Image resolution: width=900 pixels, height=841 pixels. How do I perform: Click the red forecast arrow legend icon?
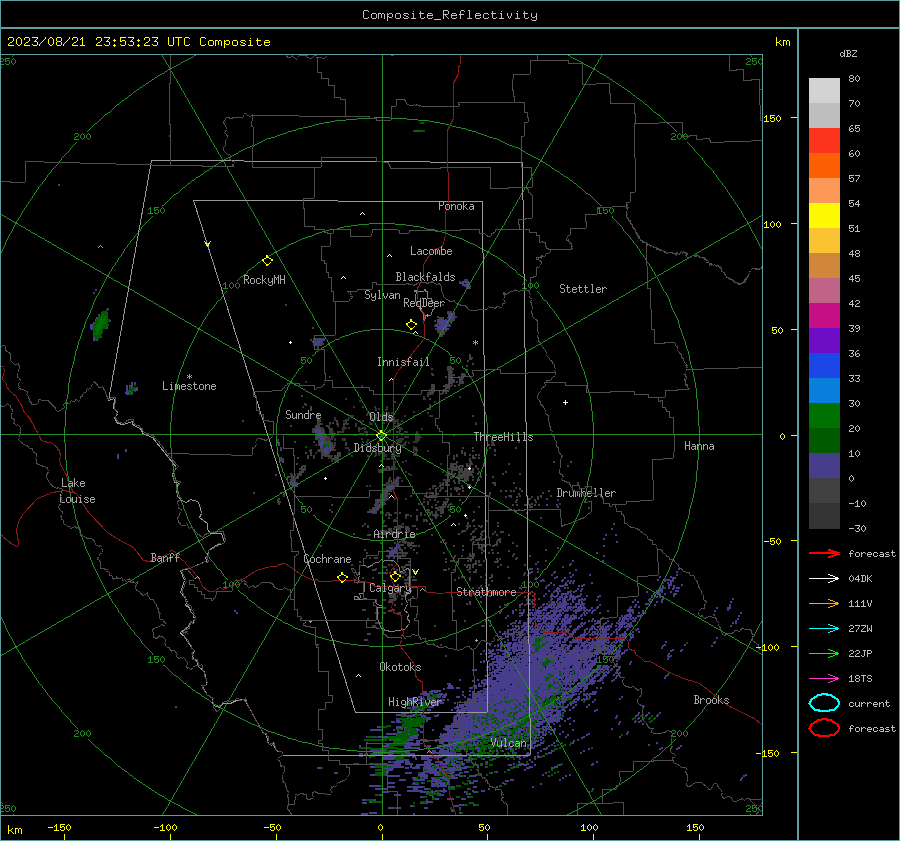(x=824, y=553)
